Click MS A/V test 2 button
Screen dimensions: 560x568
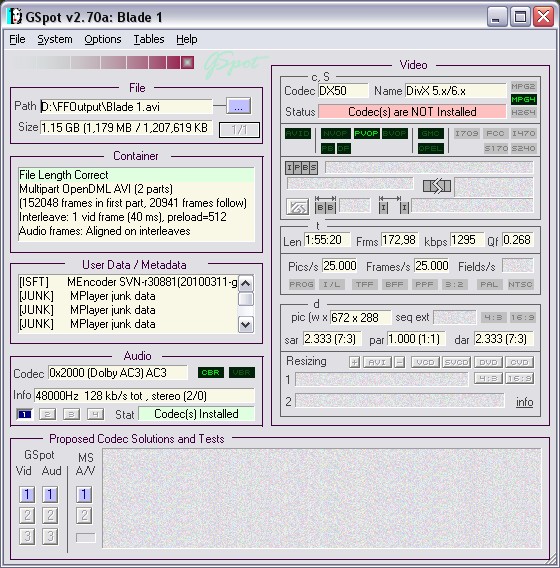[84, 515]
